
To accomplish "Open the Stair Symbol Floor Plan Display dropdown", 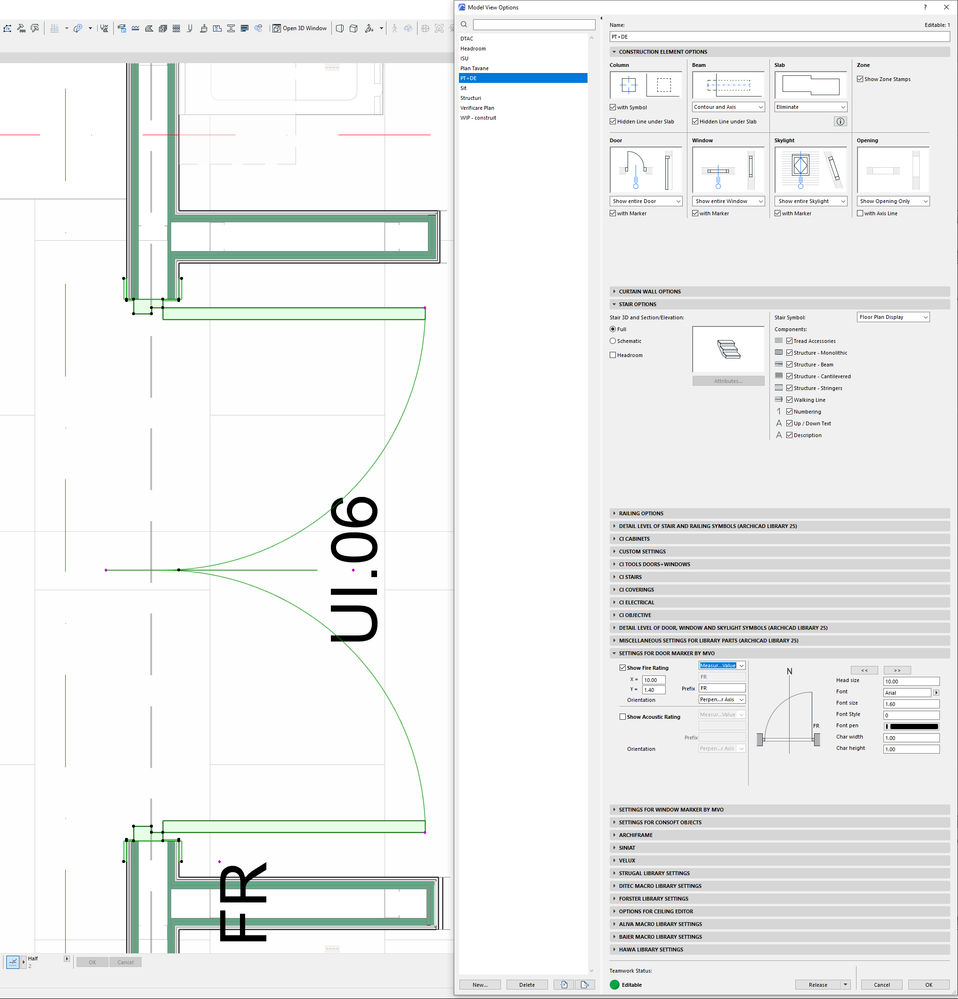I will click(893, 316).
